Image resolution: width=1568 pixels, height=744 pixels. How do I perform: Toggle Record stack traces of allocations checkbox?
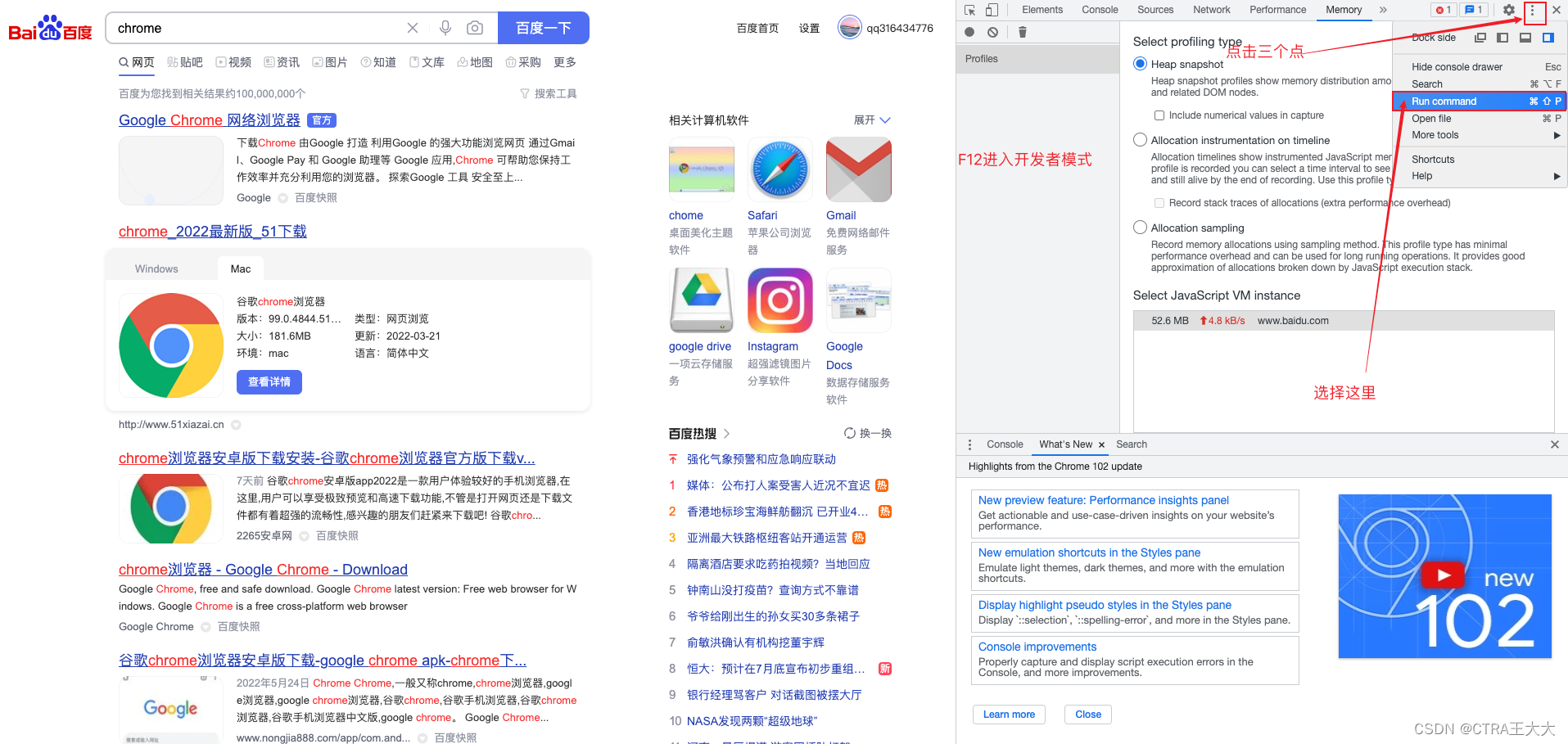click(1159, 203)
